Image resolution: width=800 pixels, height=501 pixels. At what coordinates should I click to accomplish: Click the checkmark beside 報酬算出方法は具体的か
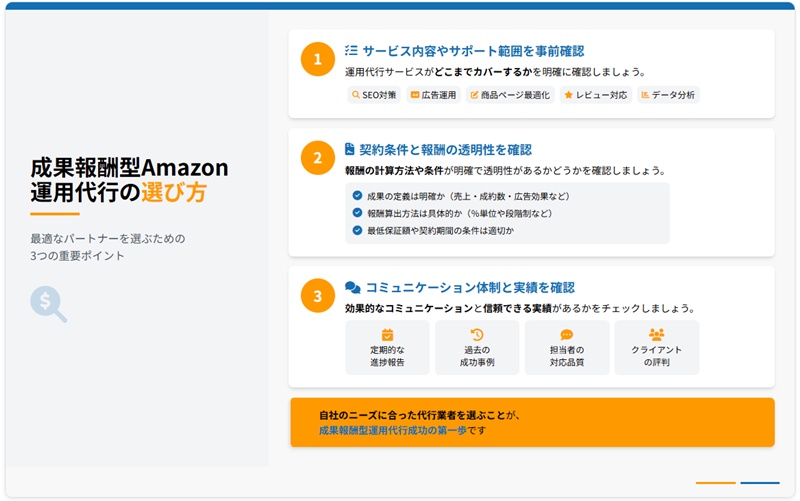click(x=357, y=213)
